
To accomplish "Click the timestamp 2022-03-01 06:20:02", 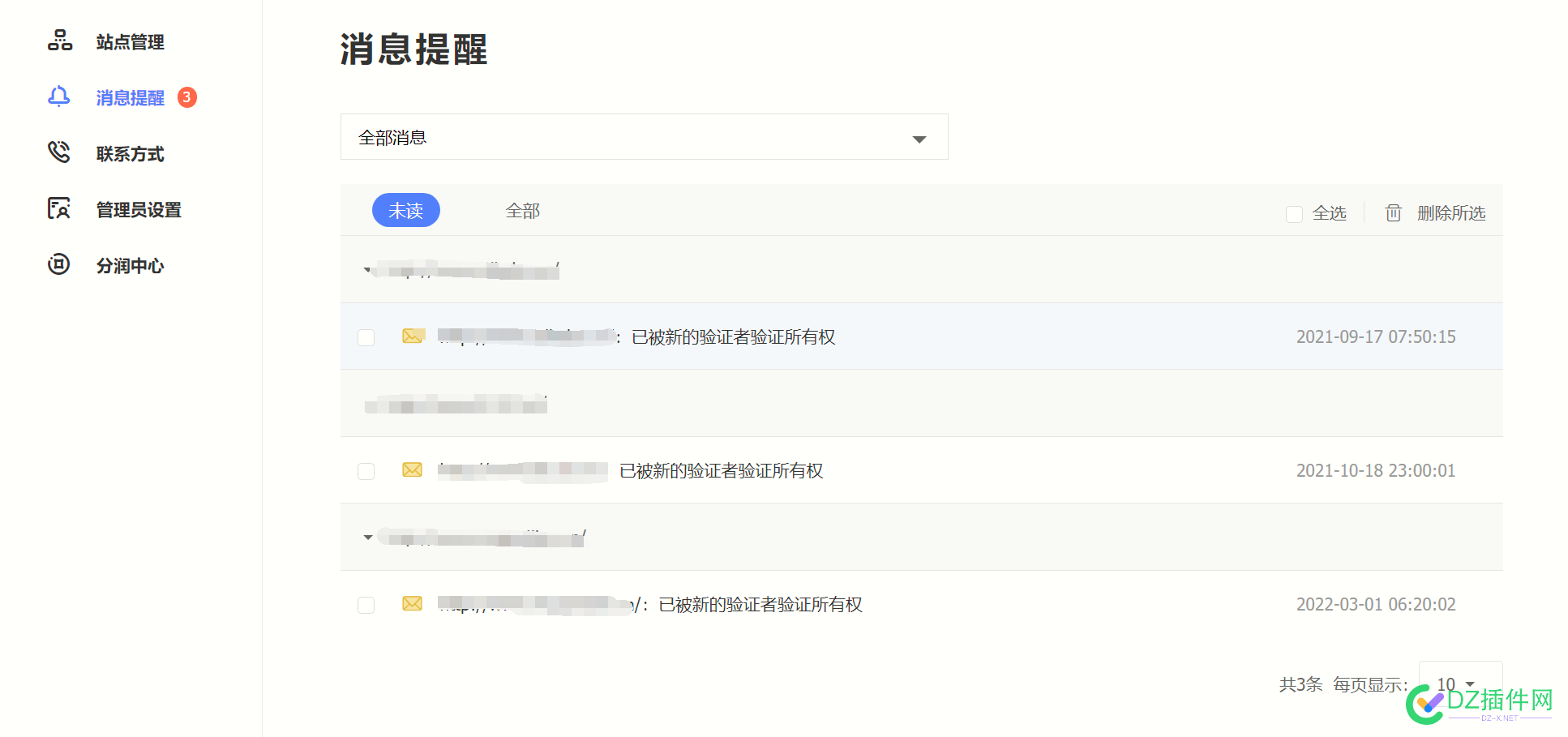I will click(1376, 604).
